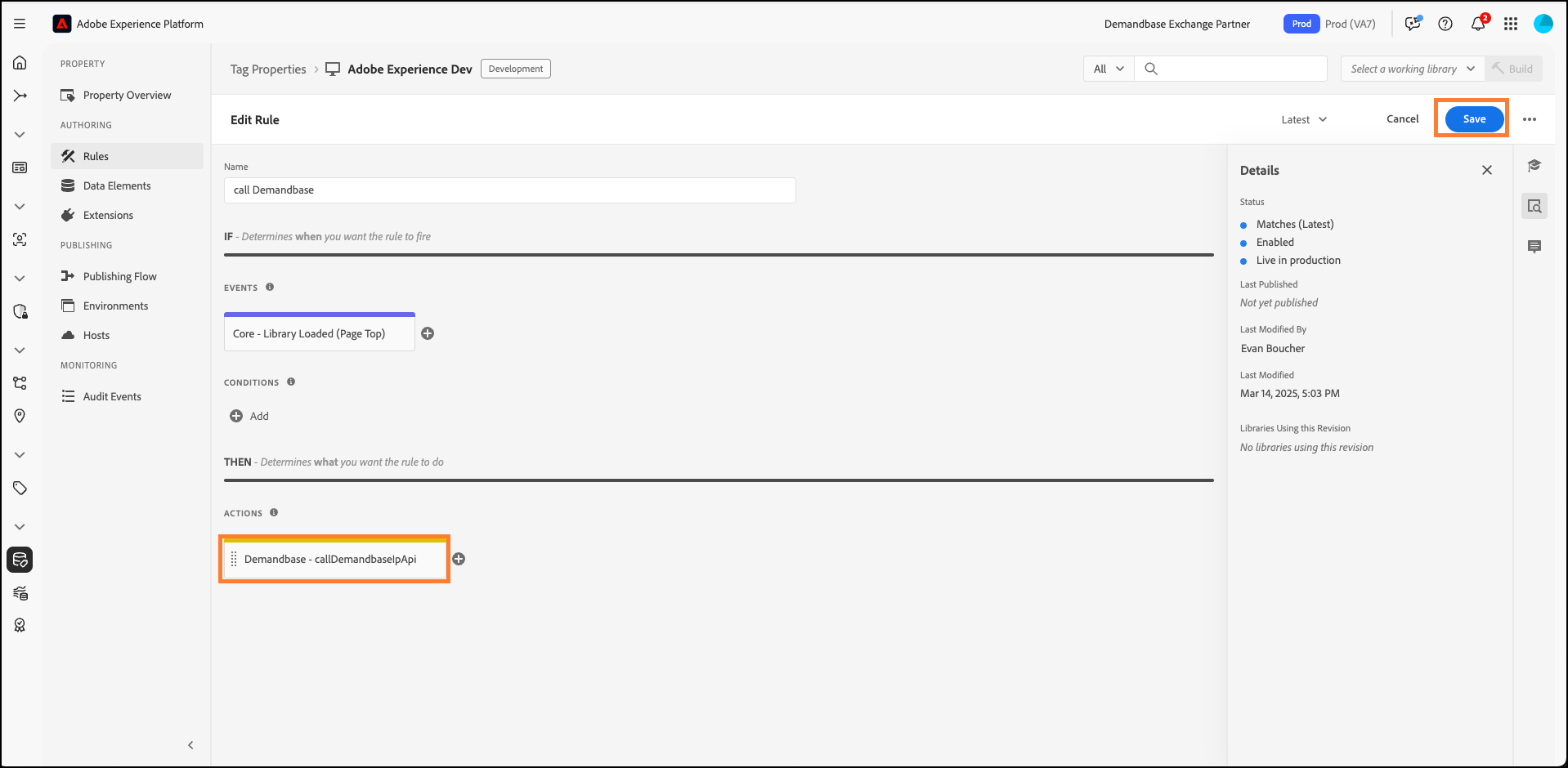Click plus icon next to Demandbase action

(x=459, y=559)
